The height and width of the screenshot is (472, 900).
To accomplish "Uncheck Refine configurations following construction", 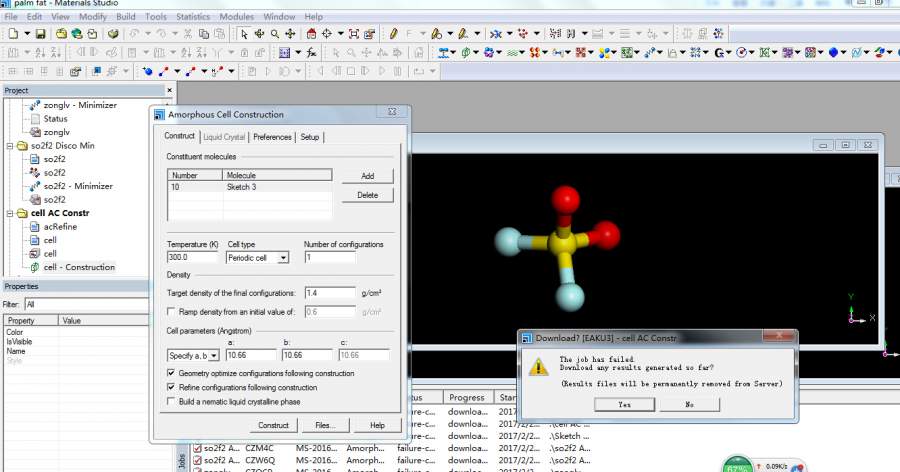I will click(171, 387).
